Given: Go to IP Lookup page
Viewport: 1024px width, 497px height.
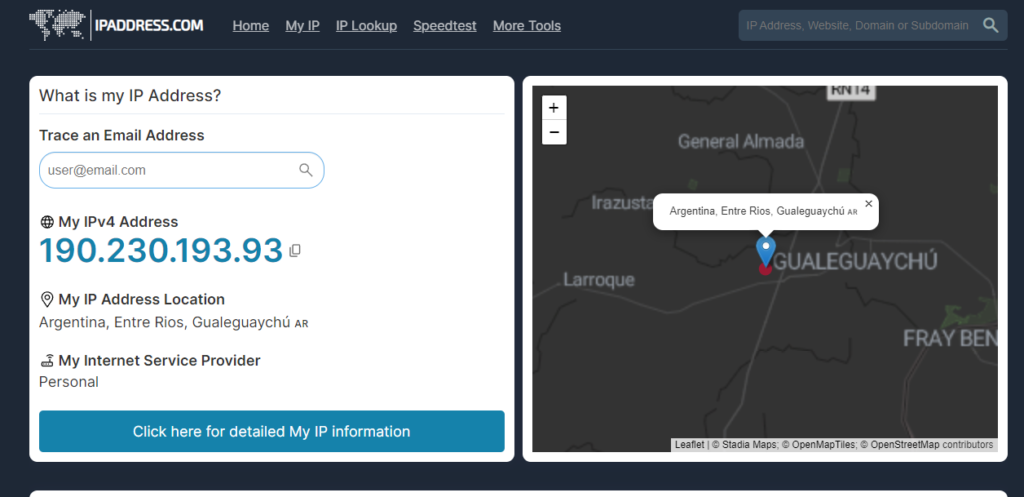Looking at the screenshot, I should [366, 25].
